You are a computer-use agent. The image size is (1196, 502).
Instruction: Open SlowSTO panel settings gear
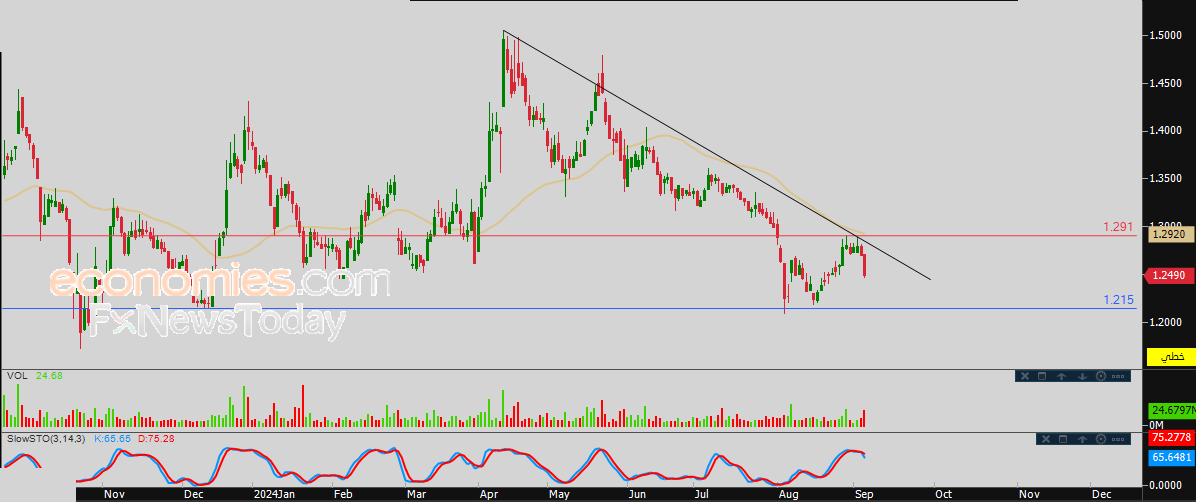pyautogui.click(x=1101, y=439)
